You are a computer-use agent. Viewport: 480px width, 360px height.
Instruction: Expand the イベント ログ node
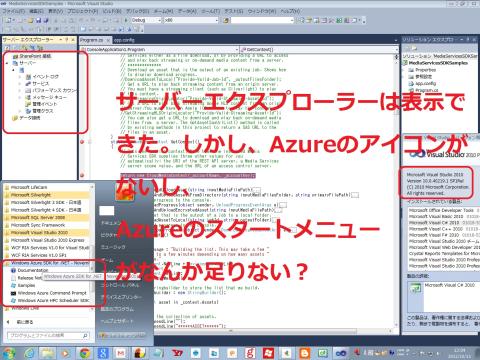[x=20, y=77]
